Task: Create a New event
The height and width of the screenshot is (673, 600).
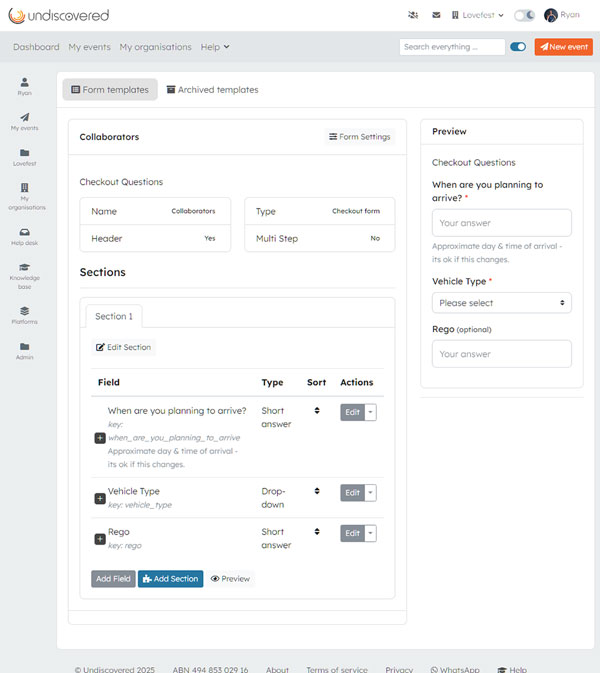Action: click(x=564, y=47)
